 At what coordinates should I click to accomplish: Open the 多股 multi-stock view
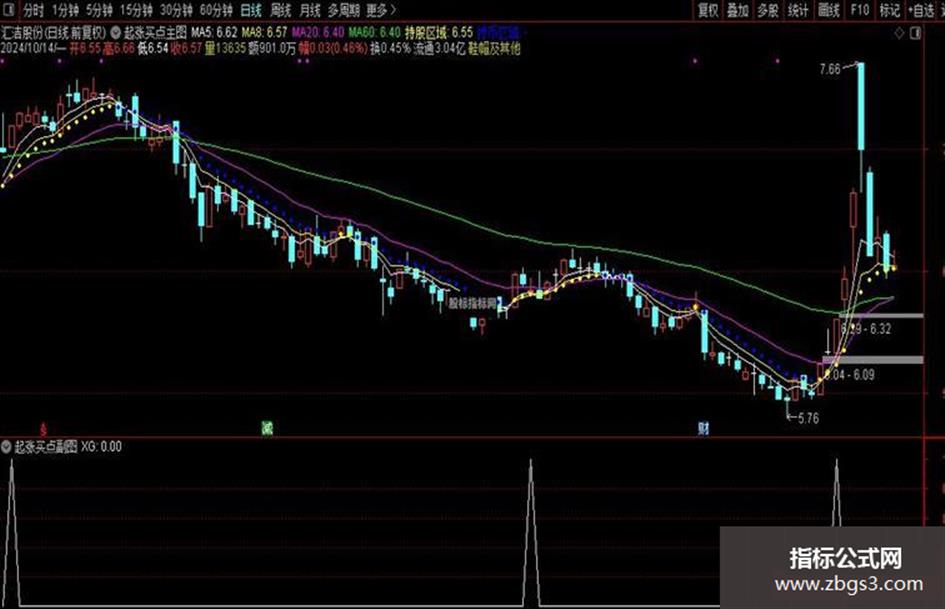(x=768, y=10)
